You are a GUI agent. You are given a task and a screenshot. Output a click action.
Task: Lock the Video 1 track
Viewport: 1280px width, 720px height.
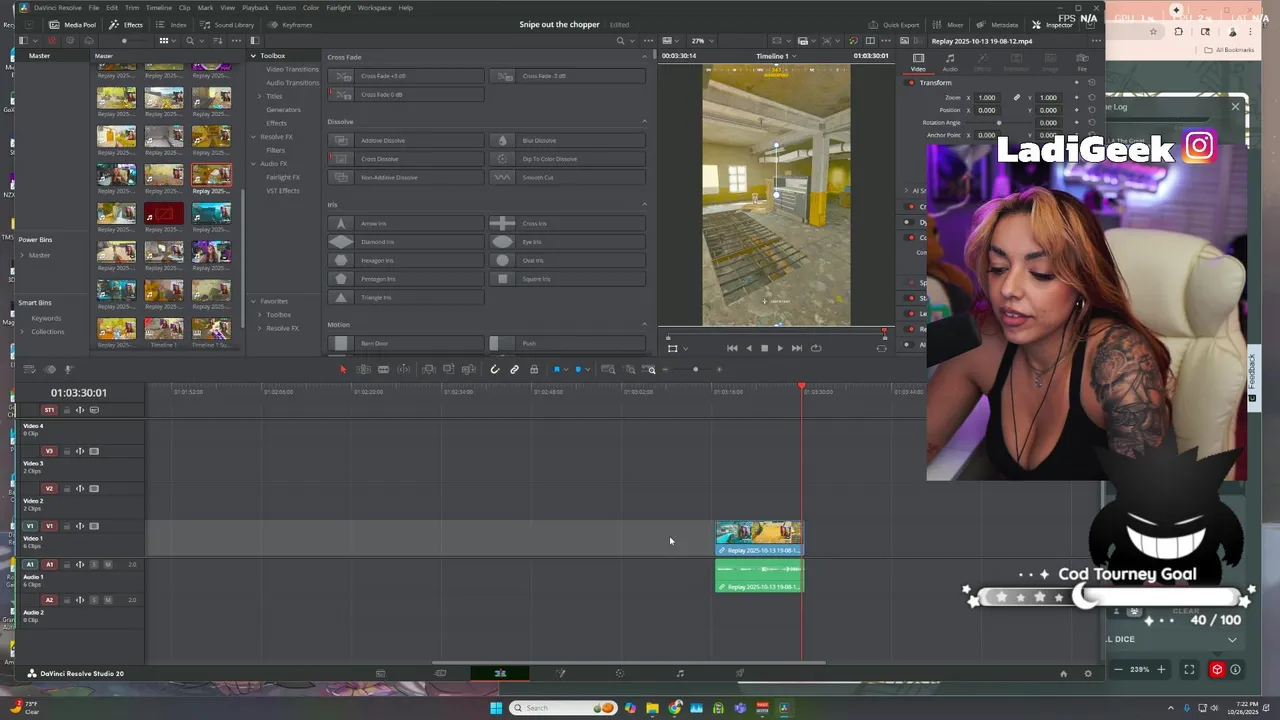67,526
